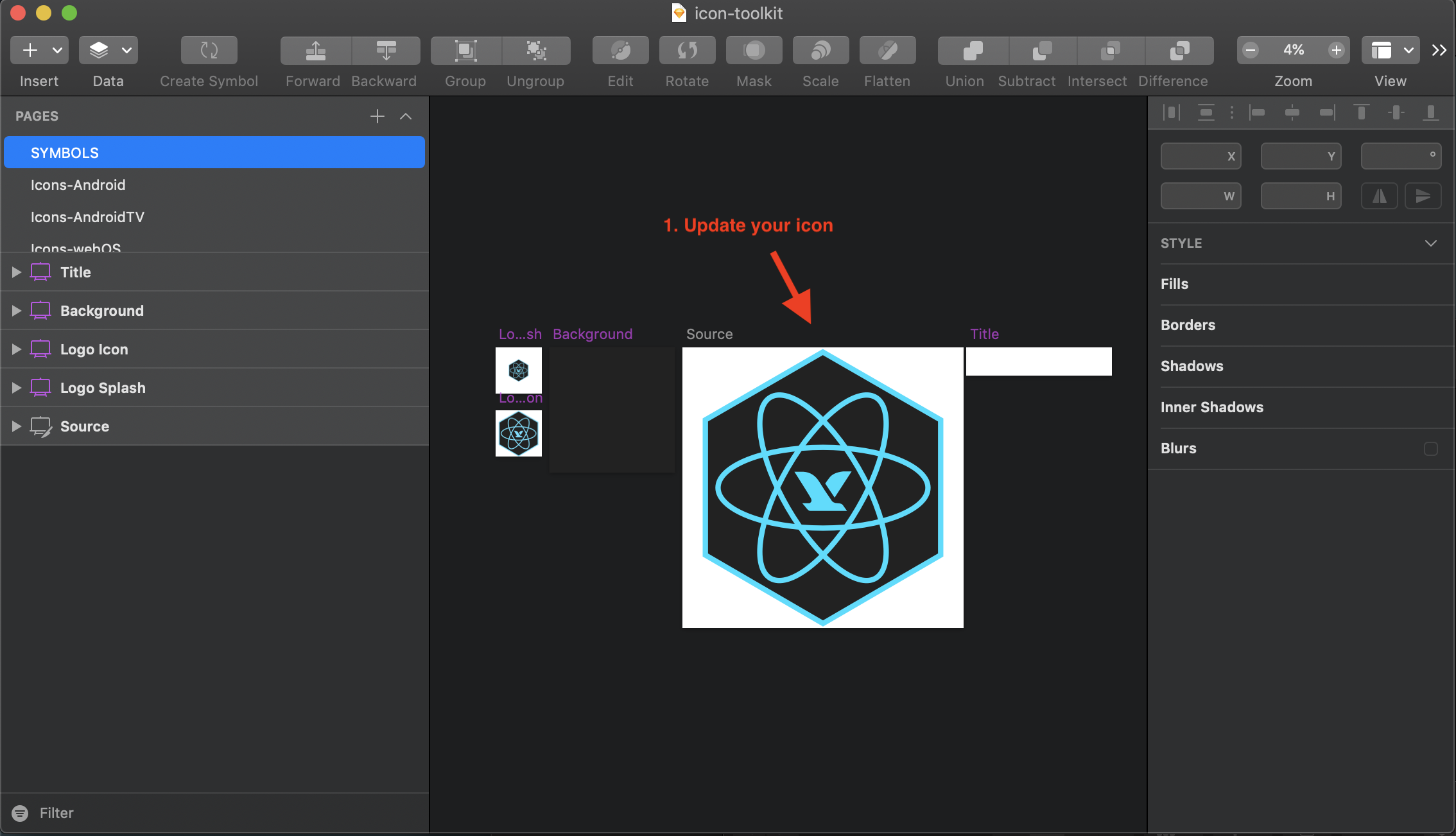
Task: Click the Mask tool icon
Action: tap(754, 50)
